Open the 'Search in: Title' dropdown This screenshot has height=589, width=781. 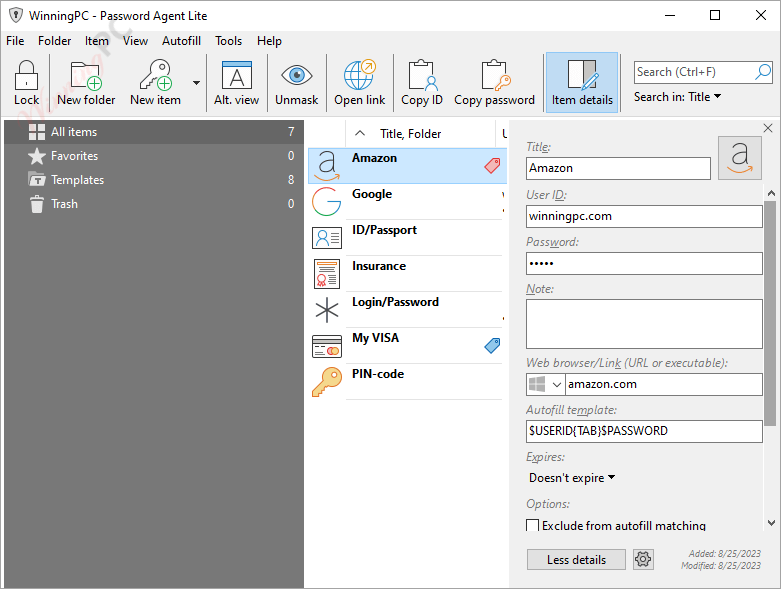point(677,97)
